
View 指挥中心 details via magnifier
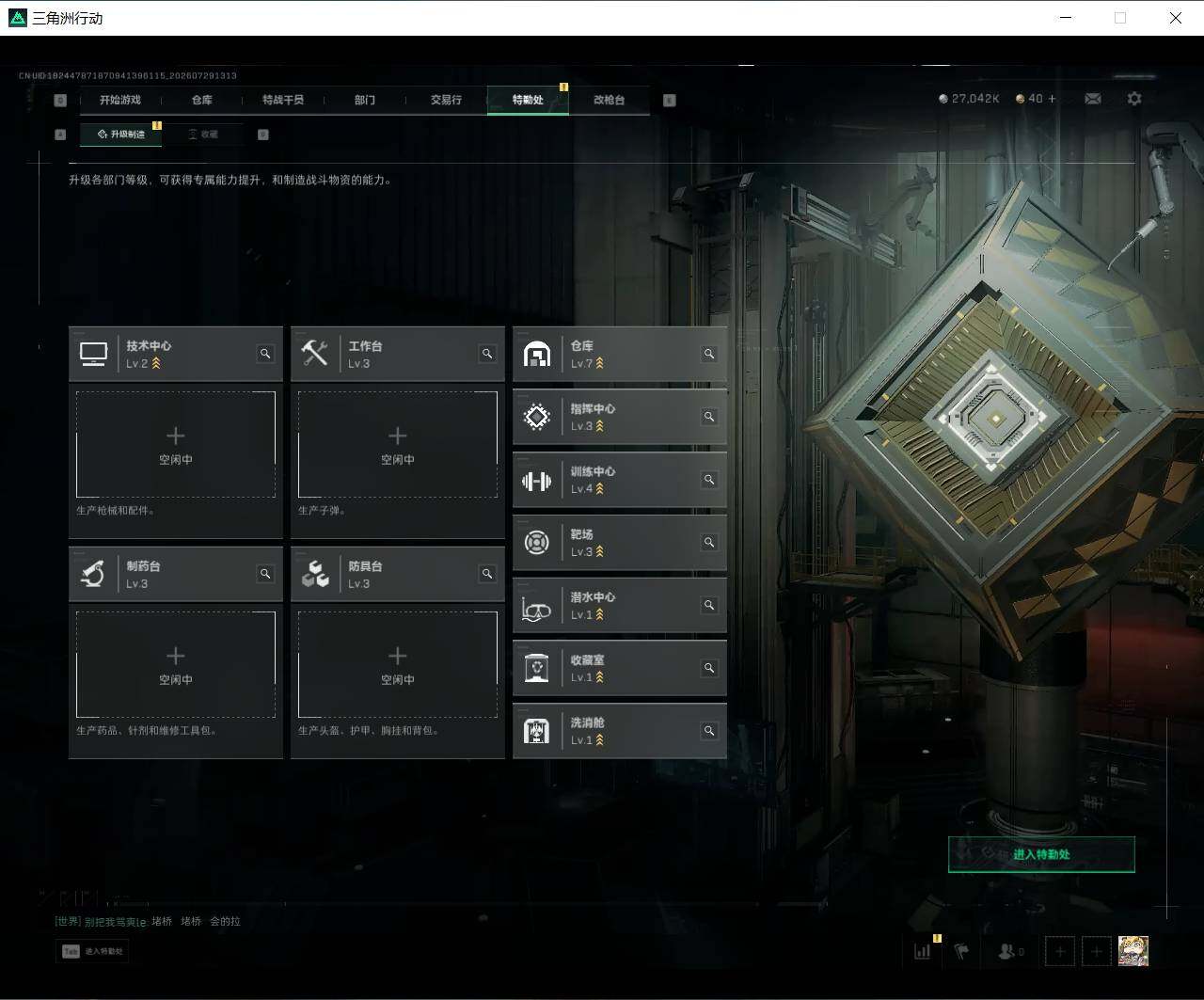click(709, 417)
